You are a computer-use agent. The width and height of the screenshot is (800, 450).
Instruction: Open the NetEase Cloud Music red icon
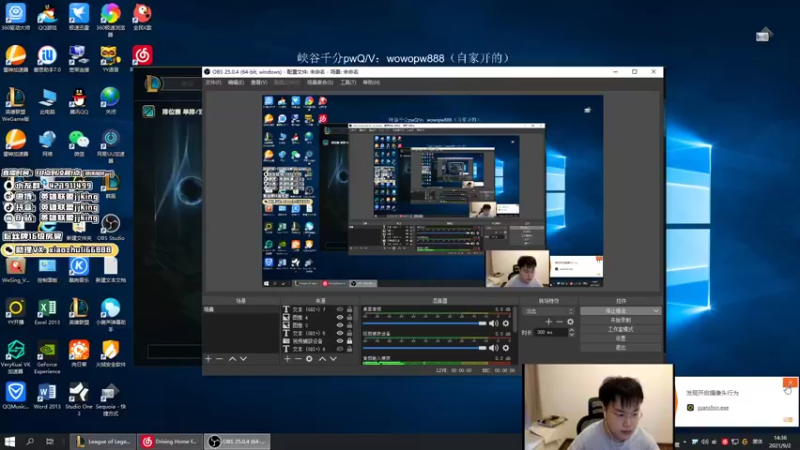coord(142,56)
